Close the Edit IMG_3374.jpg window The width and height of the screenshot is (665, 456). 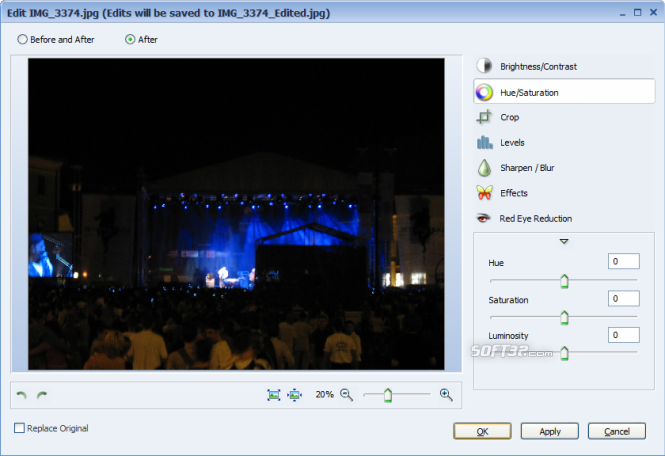click(x=653, y=12)
